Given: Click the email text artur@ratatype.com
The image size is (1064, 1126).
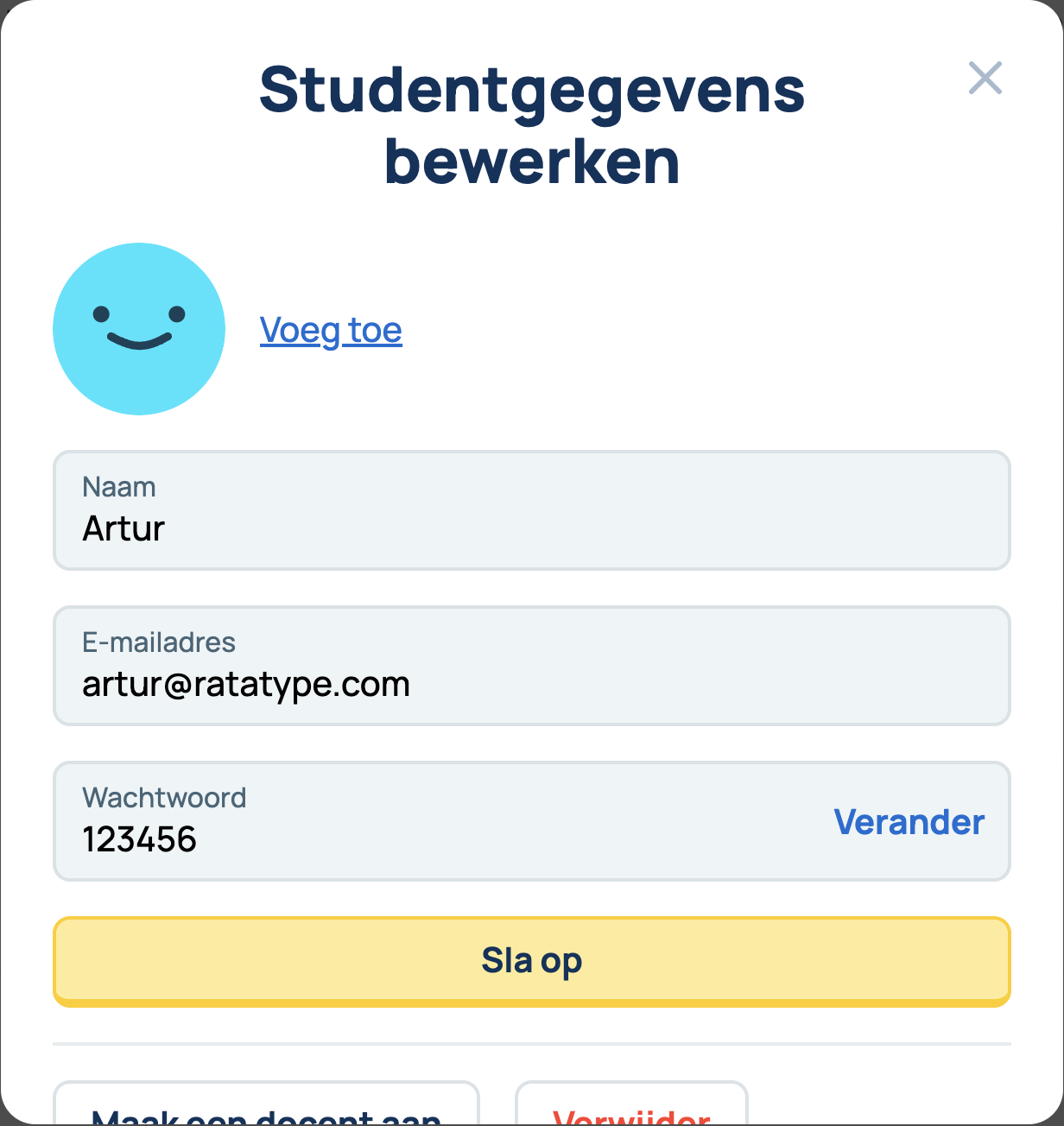Looking at the screenshot, I should 246,684.
